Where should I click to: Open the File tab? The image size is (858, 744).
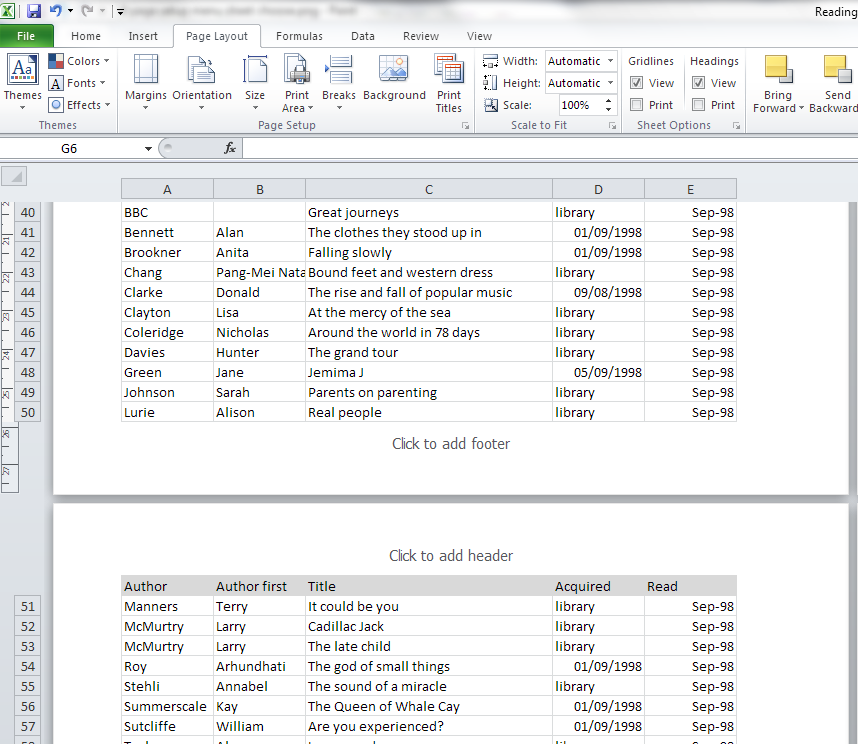26,36
